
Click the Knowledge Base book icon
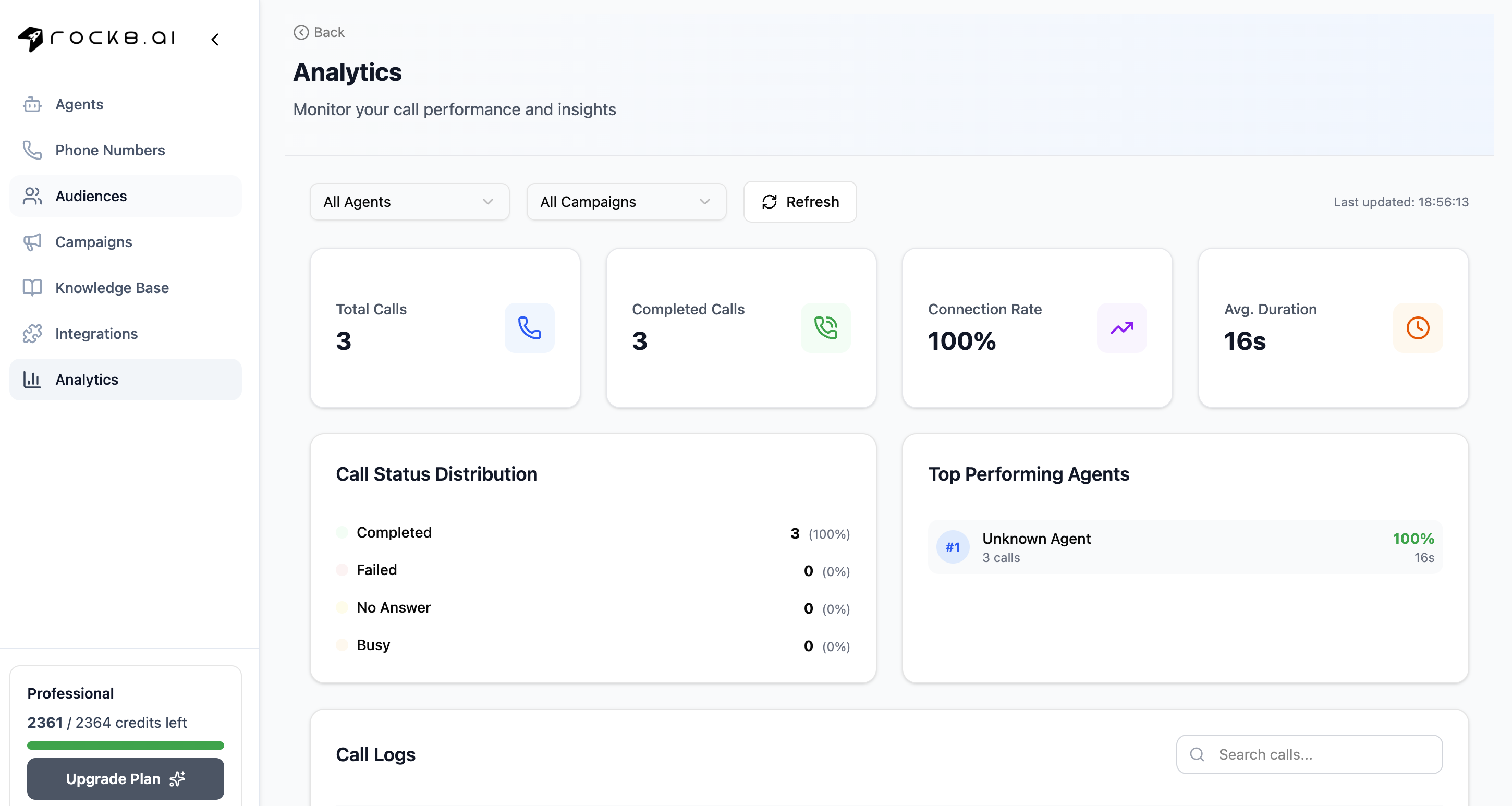click(x=32, y=288)
